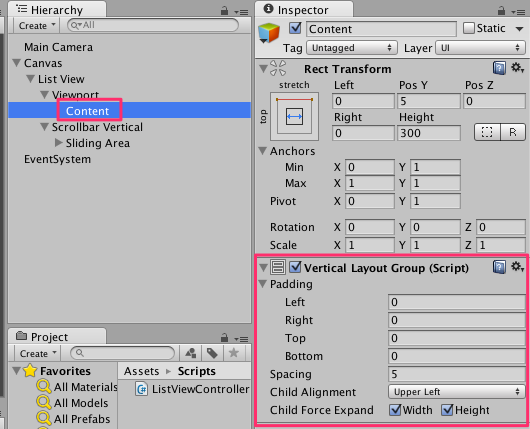This screenshot has height=429, width=530.
Task: Collapse the Vertical Layout Group component
Action: pos(263,268)
